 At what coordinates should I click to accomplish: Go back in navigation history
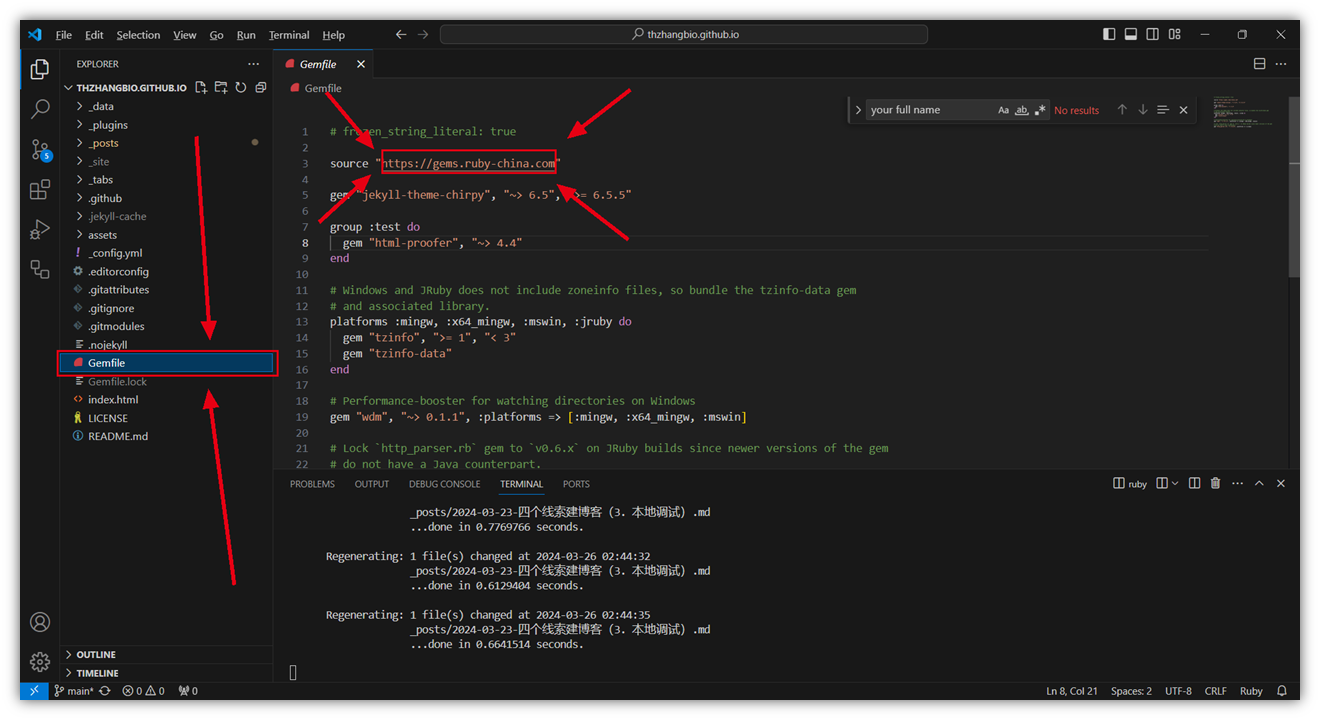pyautogui.click(x=401, y=34)
